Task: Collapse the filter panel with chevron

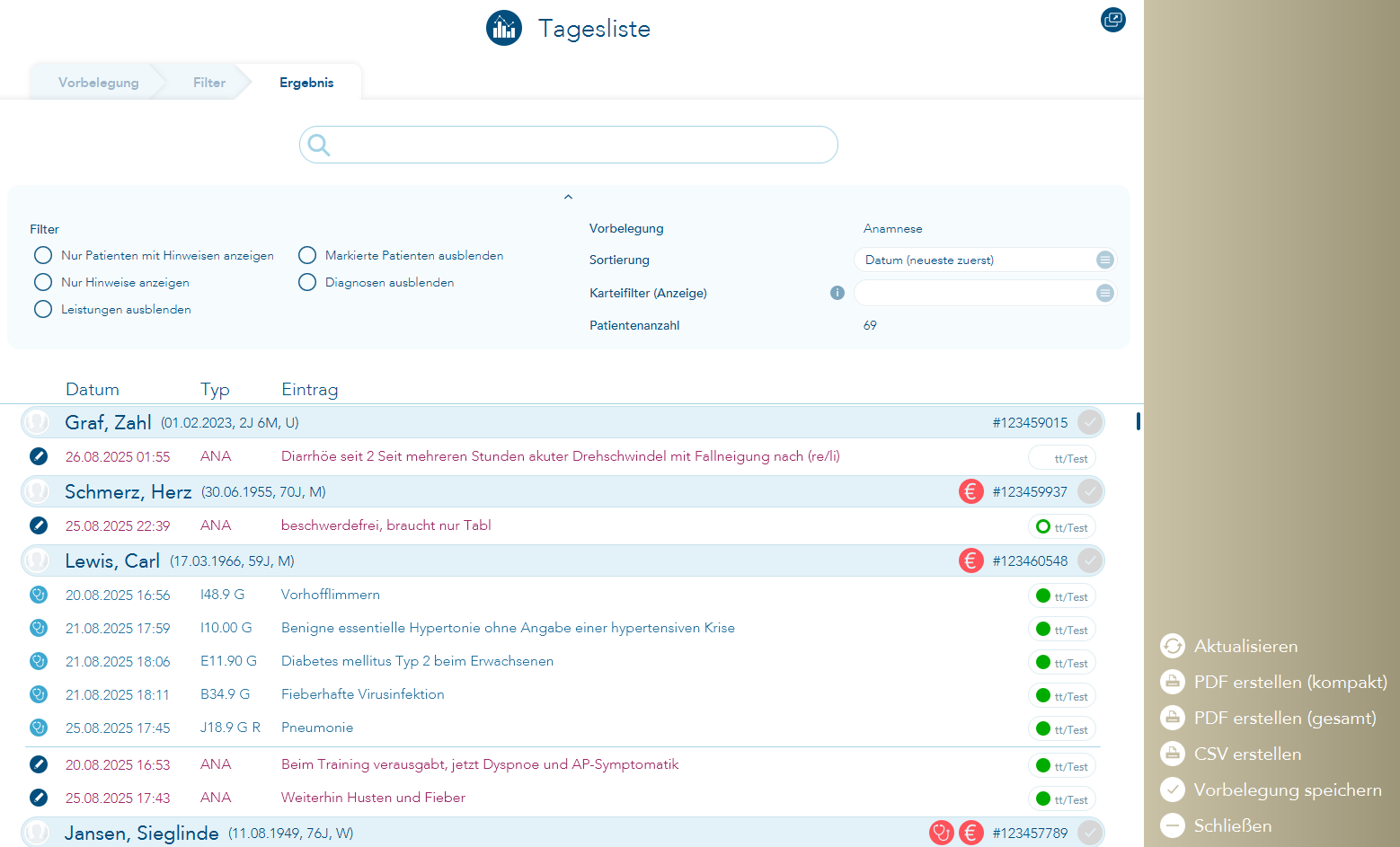Action: click(x=568, y=197)
